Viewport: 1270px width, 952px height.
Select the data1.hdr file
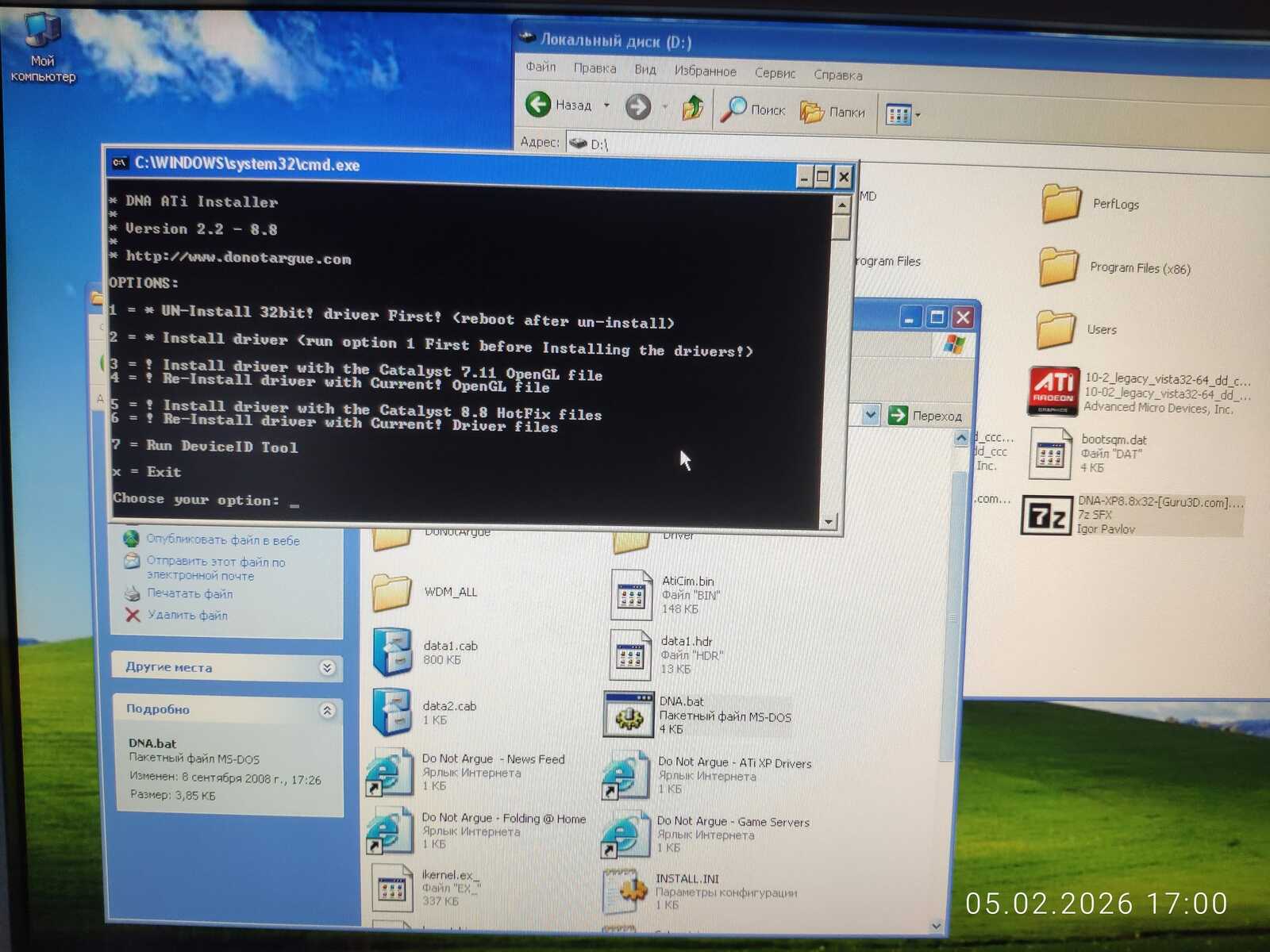pos(666,654)
